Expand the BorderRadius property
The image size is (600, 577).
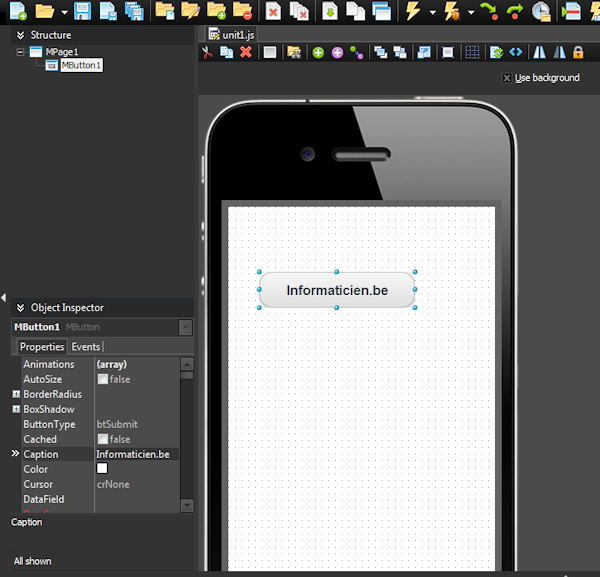[16, 395]
